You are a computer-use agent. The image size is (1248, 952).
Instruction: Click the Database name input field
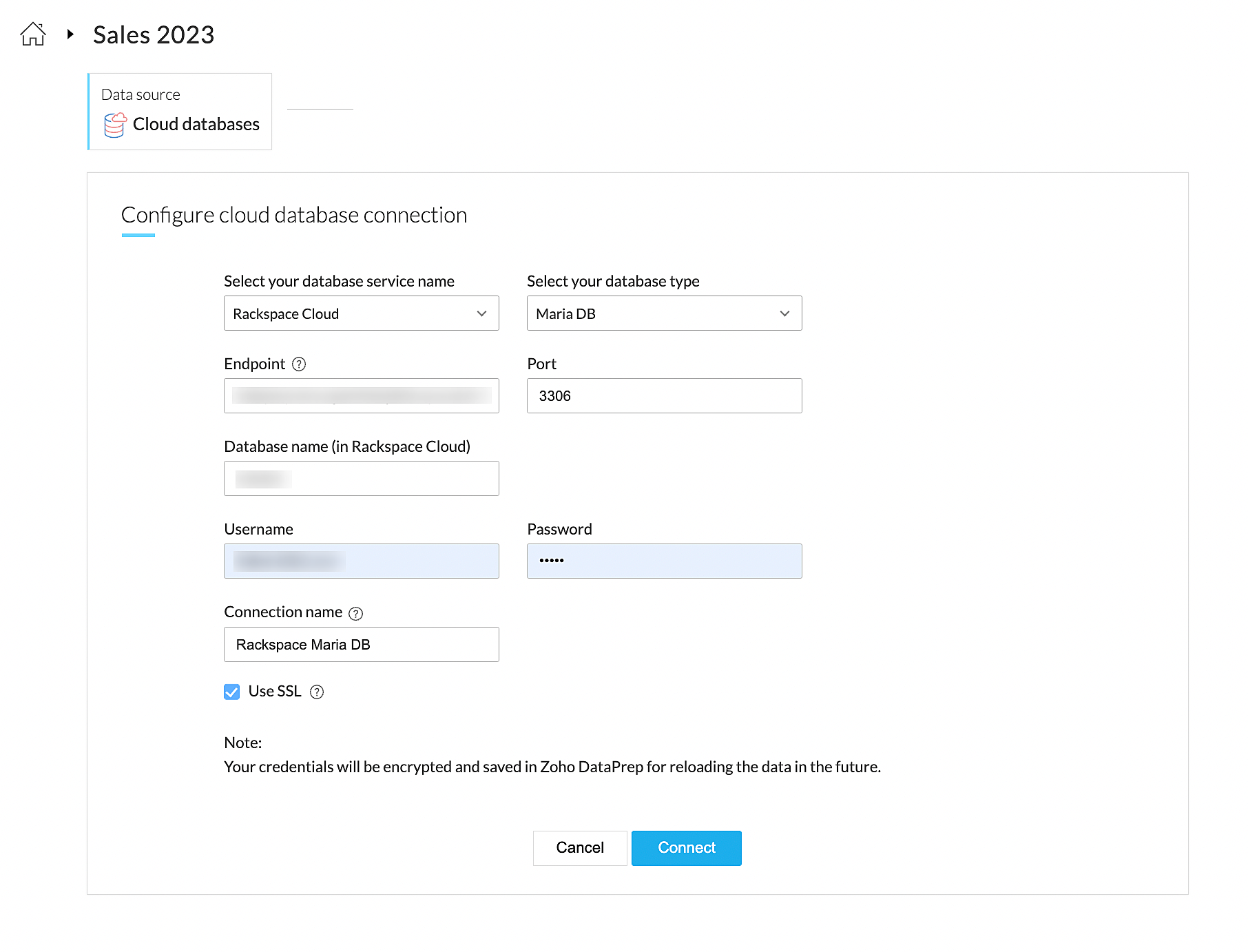click(x=362, y=479)
